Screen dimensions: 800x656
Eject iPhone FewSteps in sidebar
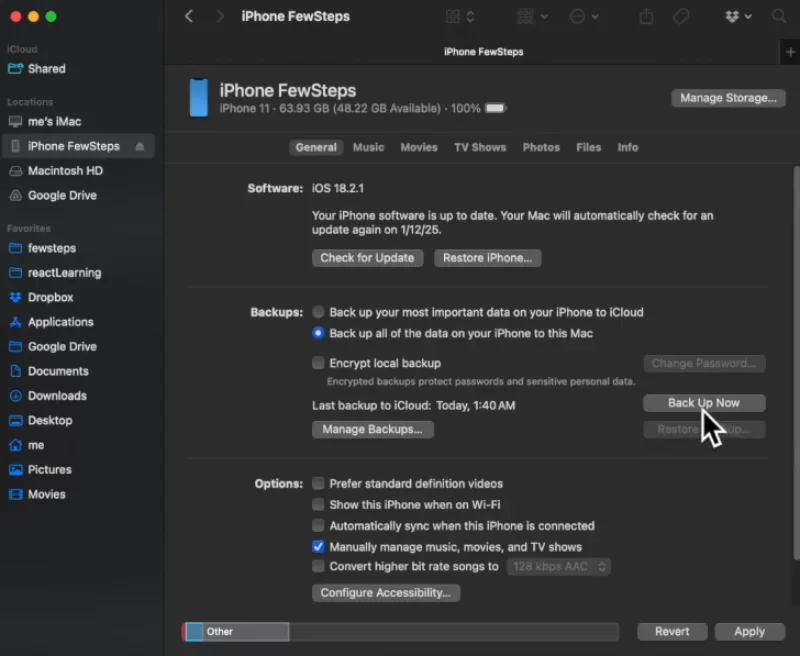[140, 146]
